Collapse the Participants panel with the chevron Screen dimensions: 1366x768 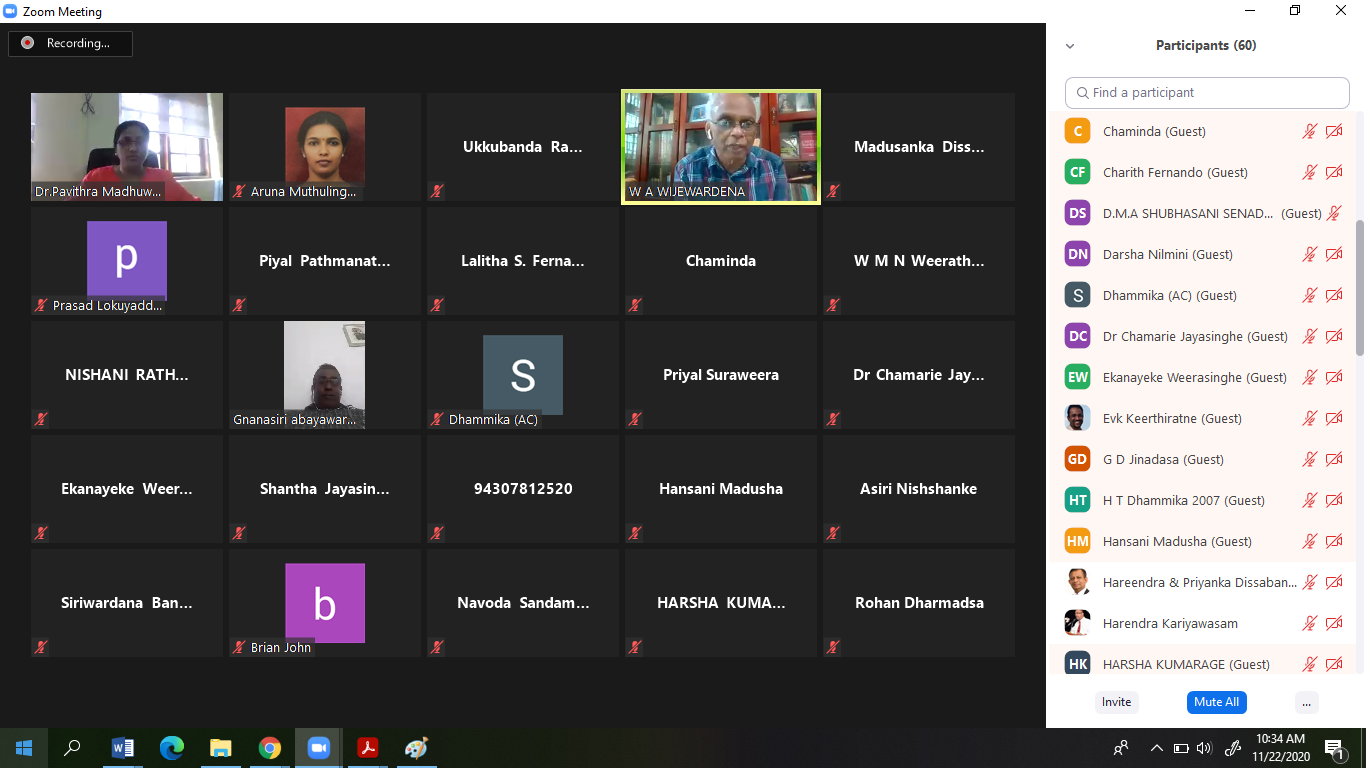(1070, 46)
